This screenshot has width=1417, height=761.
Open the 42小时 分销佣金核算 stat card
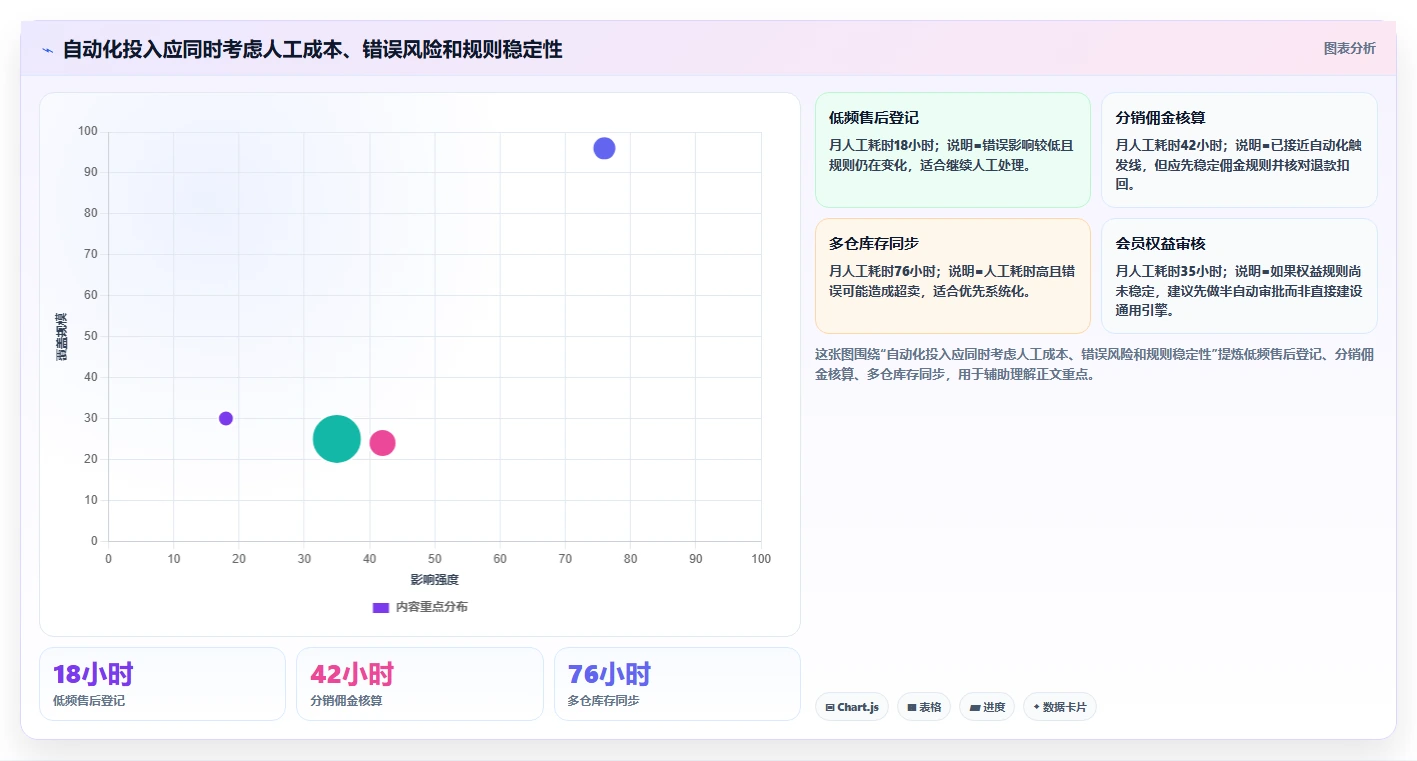(x=420, y=684)
